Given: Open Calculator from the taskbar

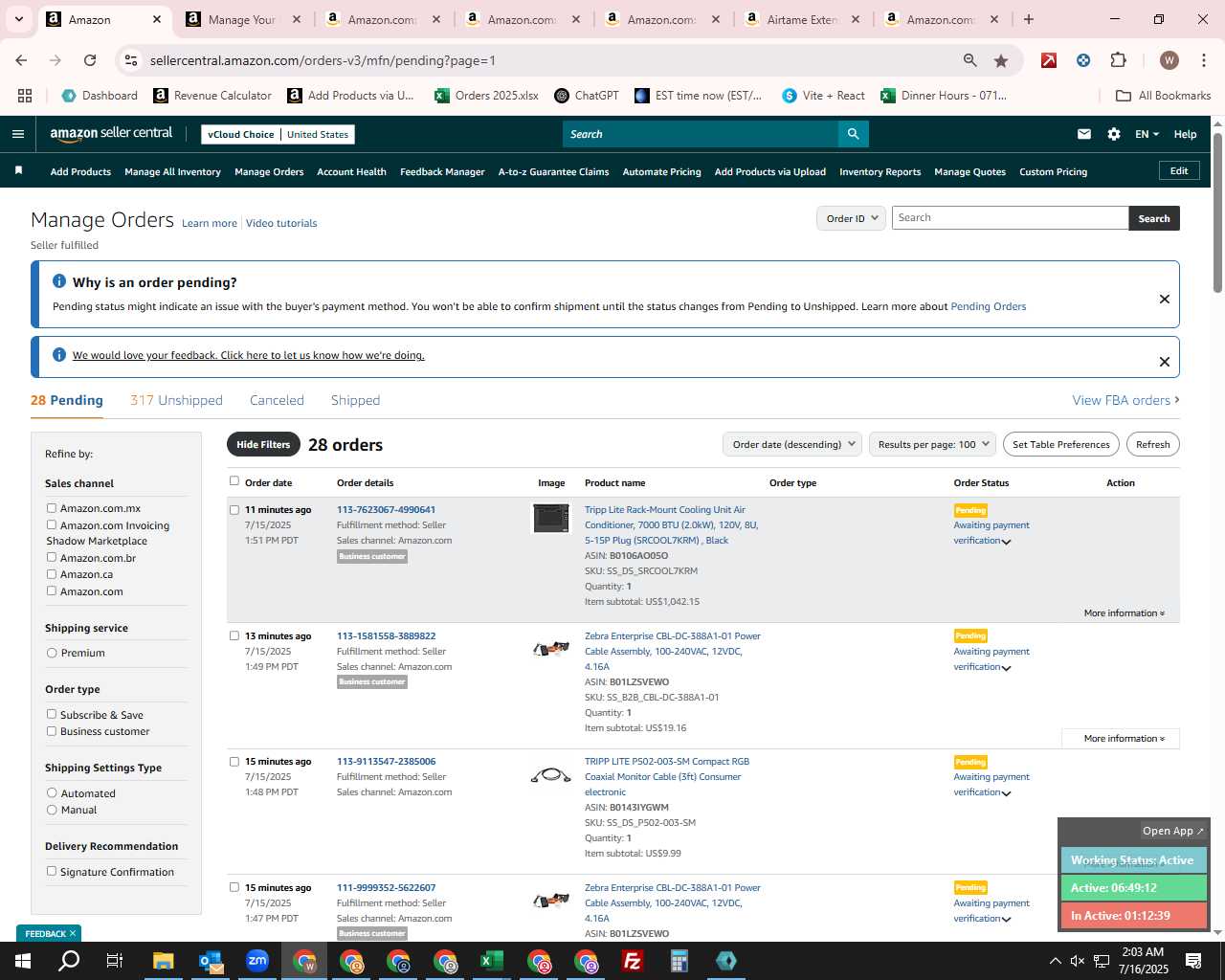Looking at the screenshot, I should [x=679, y=961].
